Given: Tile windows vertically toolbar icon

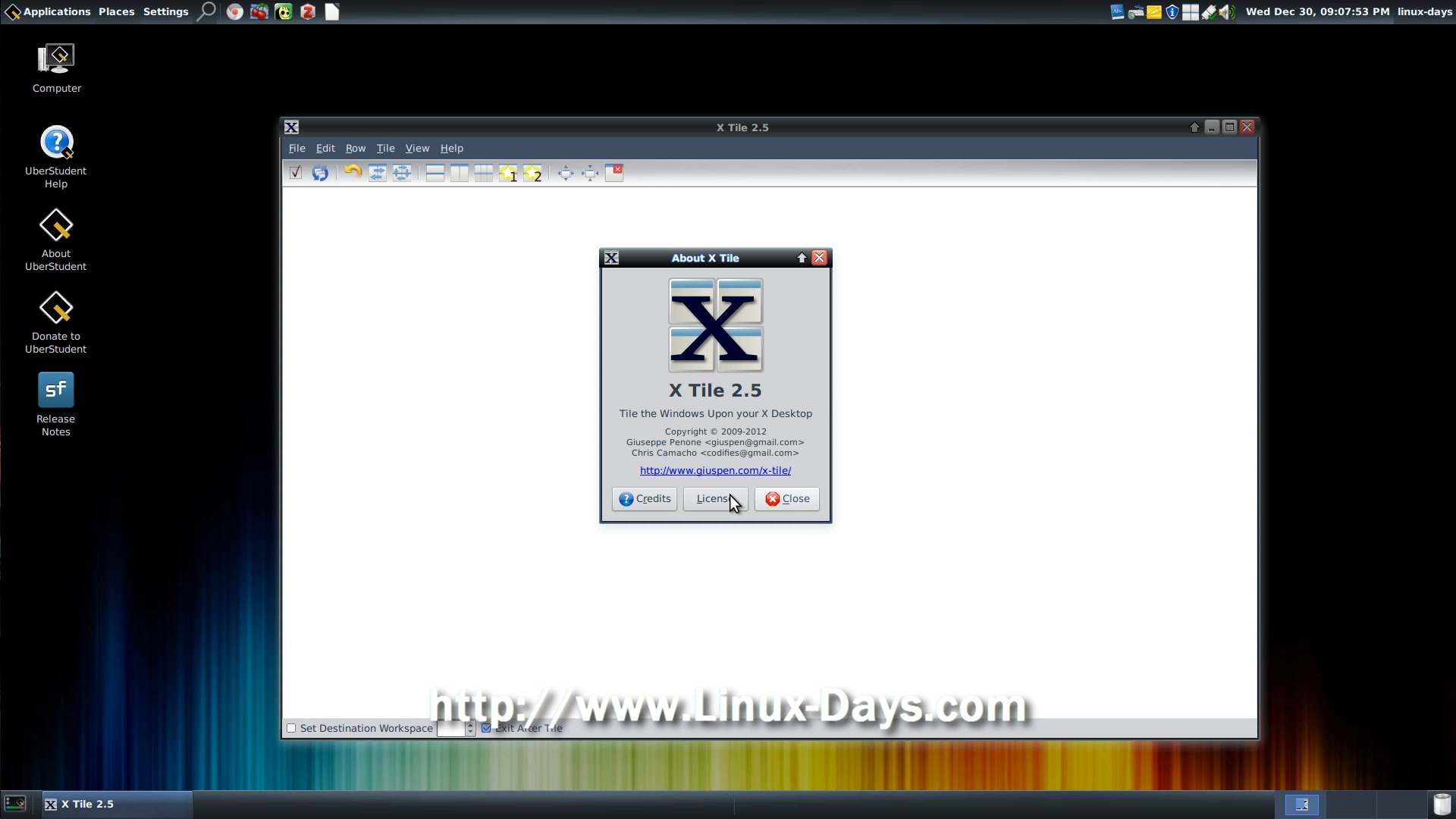Looking at the screenshot, I should tap(459, 173).
